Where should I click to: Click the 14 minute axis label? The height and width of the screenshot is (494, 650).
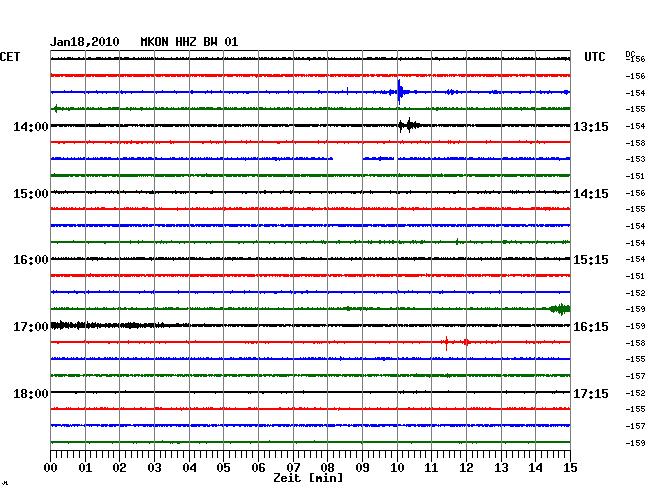(535, 468)
